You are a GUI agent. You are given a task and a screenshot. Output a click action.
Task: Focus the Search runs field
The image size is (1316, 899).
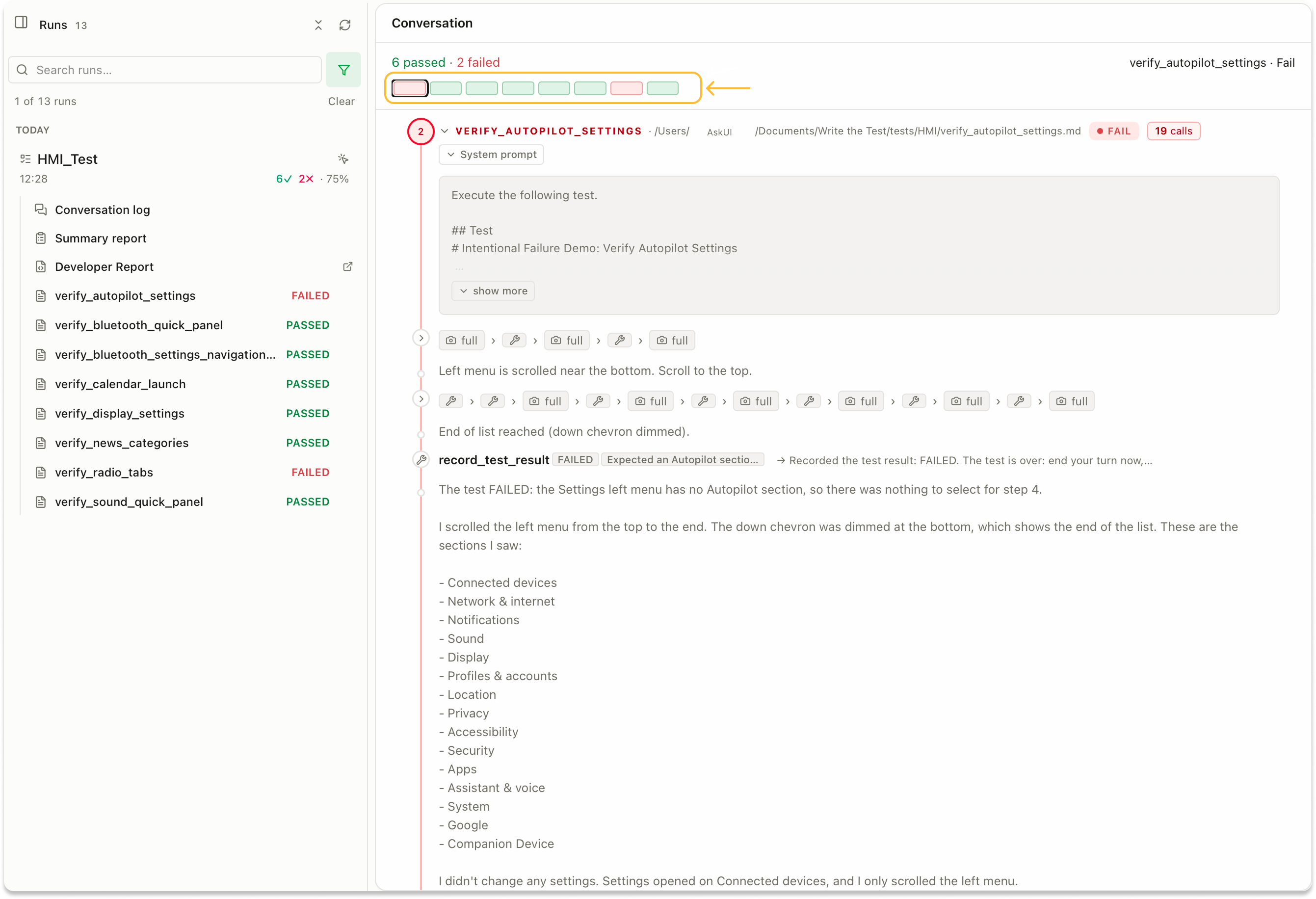165,70
